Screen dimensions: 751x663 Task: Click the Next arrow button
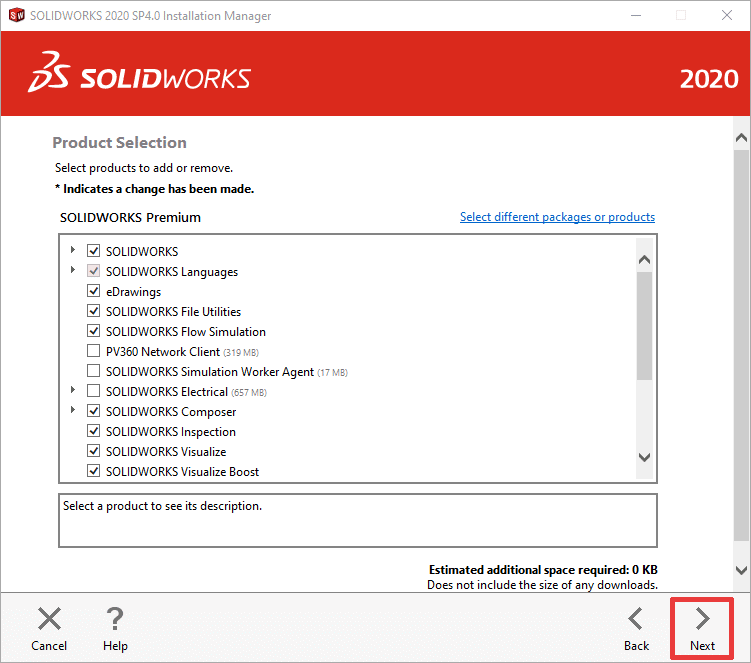(702, 629)
